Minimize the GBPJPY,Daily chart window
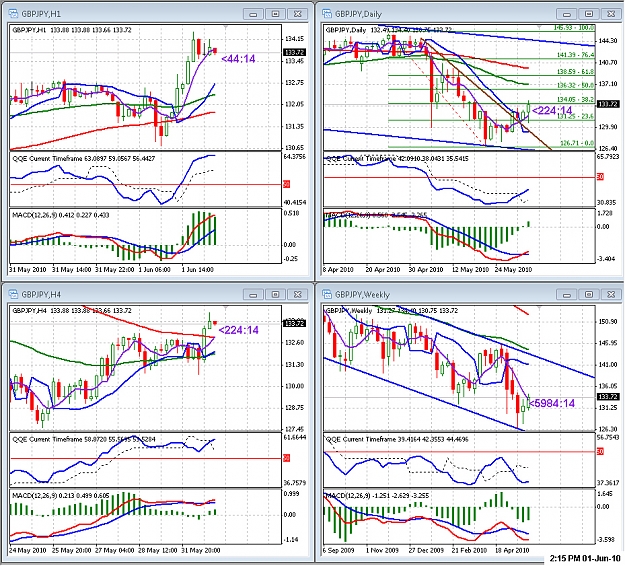The image size is (625, 566). pos(566,14)
